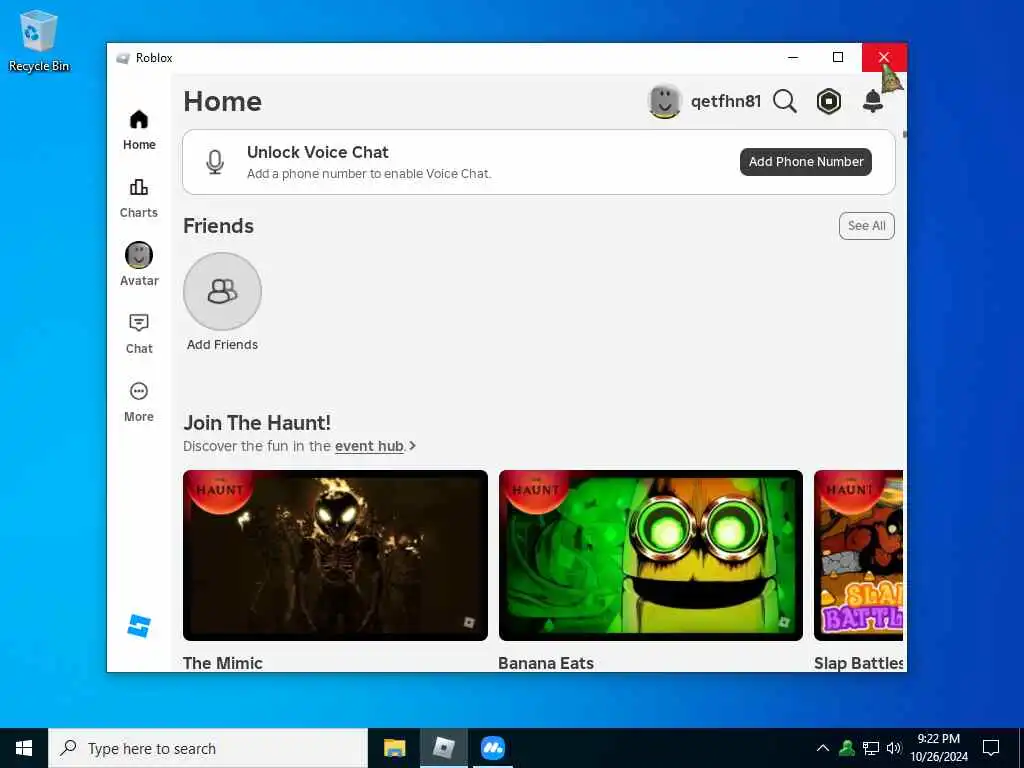This screenshot has height=768, width=1024.
Task: Click the microphone icon in Voice Chat banner
Action: click(x=215, y=162)
